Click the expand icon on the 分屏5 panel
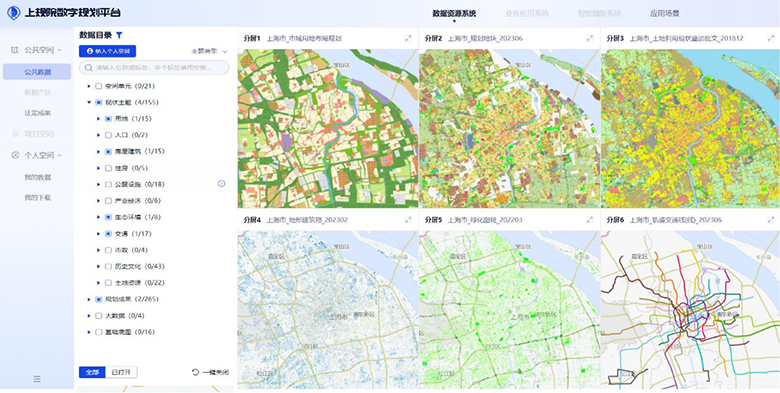Image resolution: width=780 pixels, height=393 pixels. click(589, 219)
